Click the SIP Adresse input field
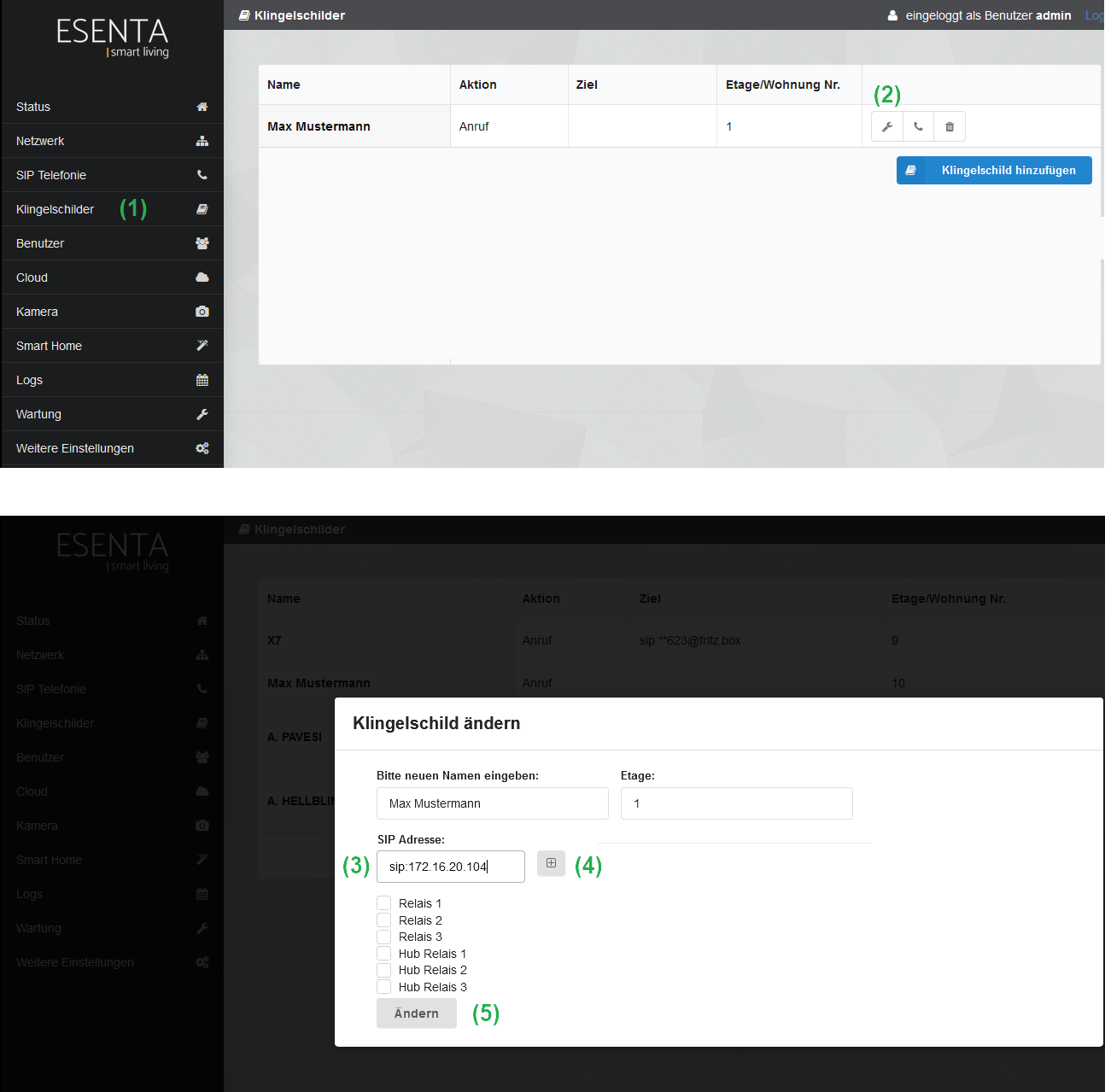The width and height of the screenshot is (1105, 1092). tap(451, 867)
